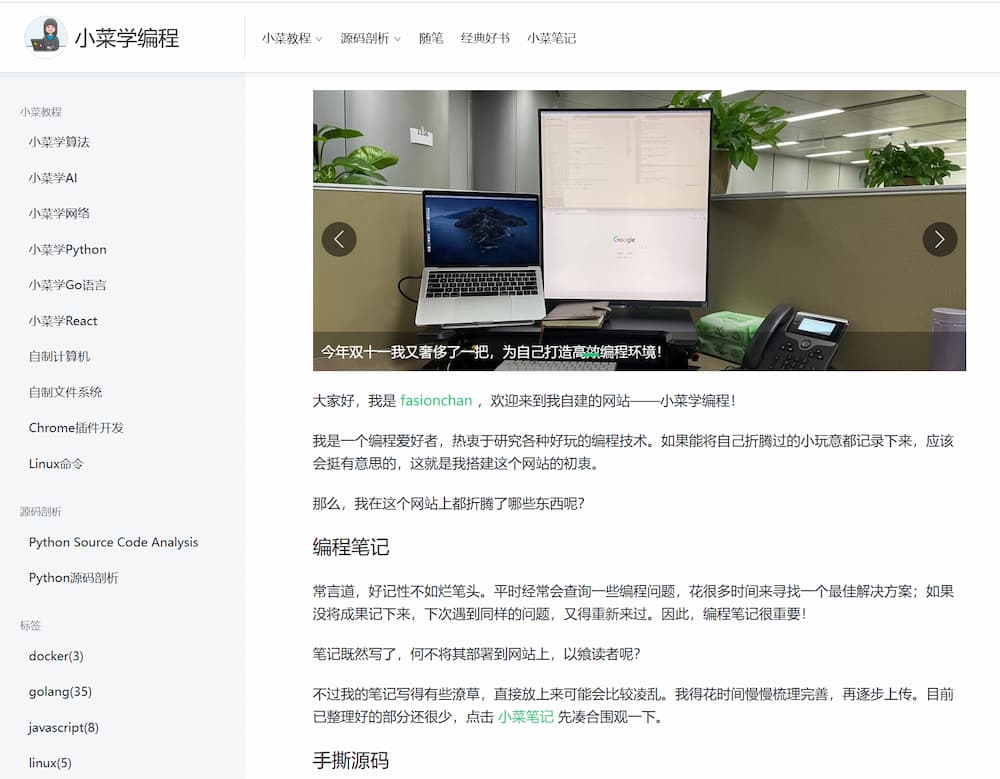Open 小菜学算法 in the sidebar
Screen dimensions: 1000x779
click(x=61, y=142)
